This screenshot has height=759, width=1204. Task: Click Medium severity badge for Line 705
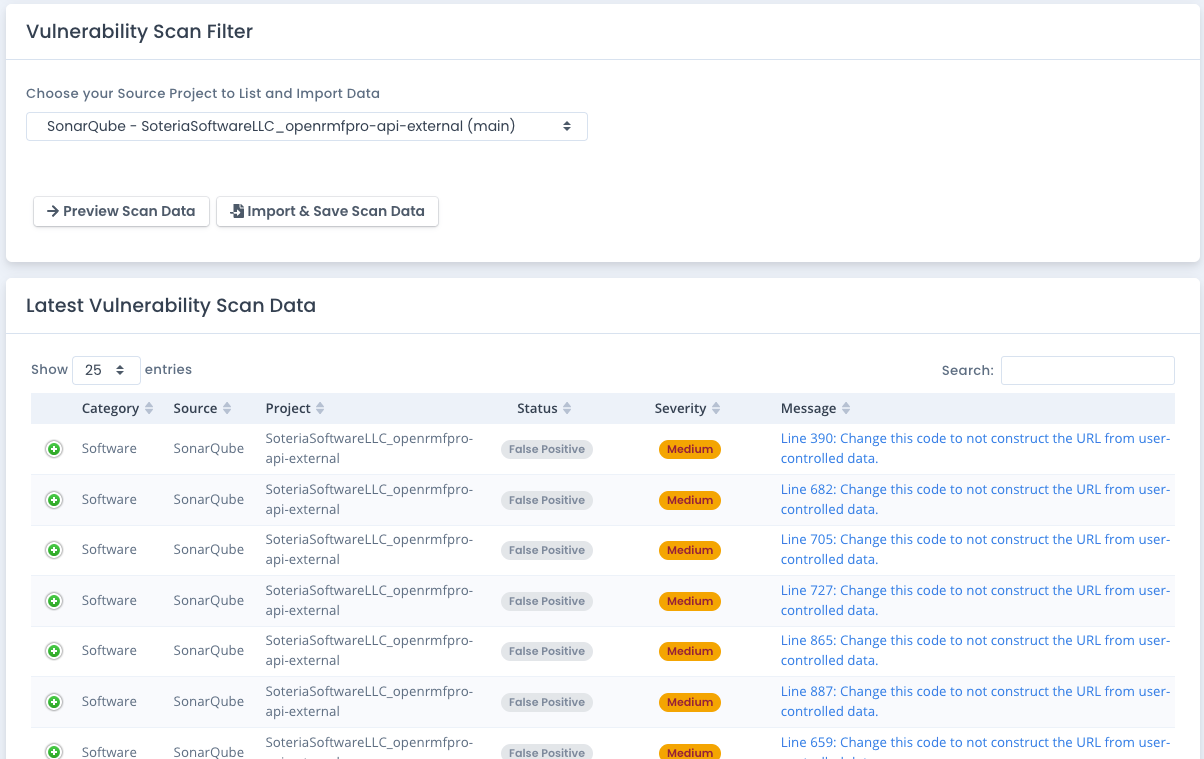(x=690, y=550)
